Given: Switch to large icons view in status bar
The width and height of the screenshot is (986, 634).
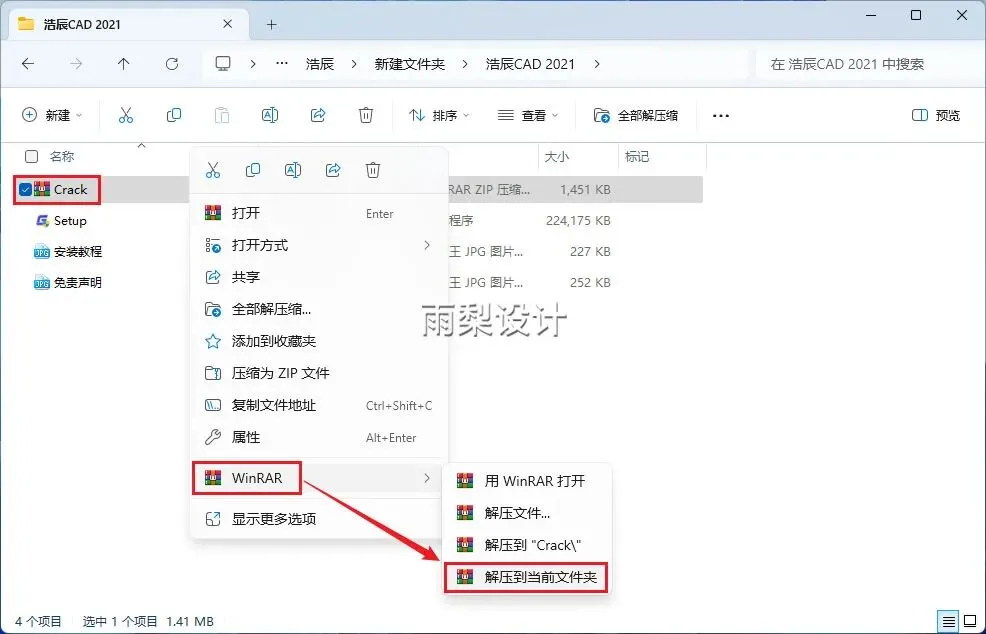Looking at the screenshot, I should pos(970,621).
